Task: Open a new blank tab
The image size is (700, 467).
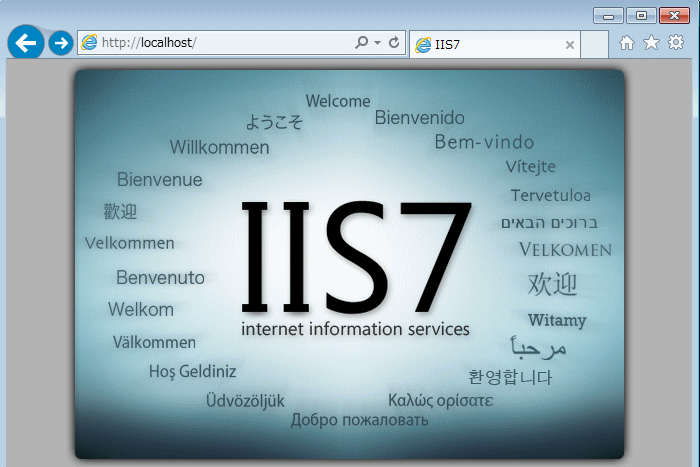Action: coord(594,44)
